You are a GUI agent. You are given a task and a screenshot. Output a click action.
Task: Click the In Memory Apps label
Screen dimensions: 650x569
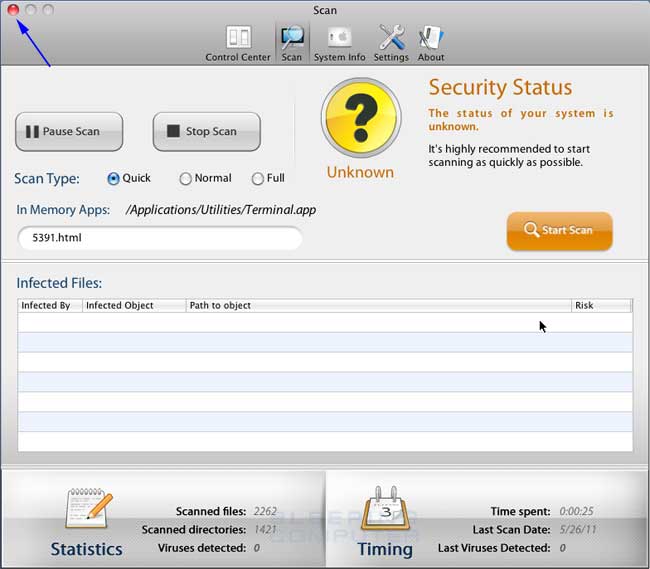pos(63,210)
